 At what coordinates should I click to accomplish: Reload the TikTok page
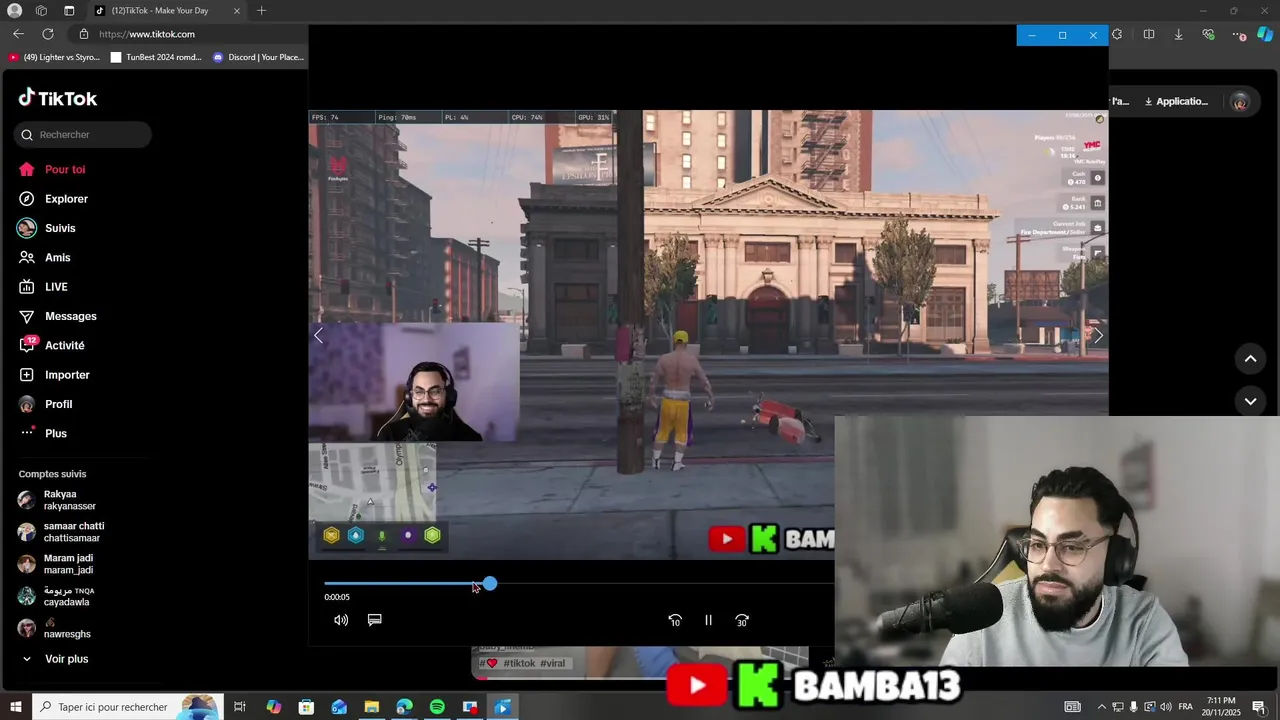48,34
